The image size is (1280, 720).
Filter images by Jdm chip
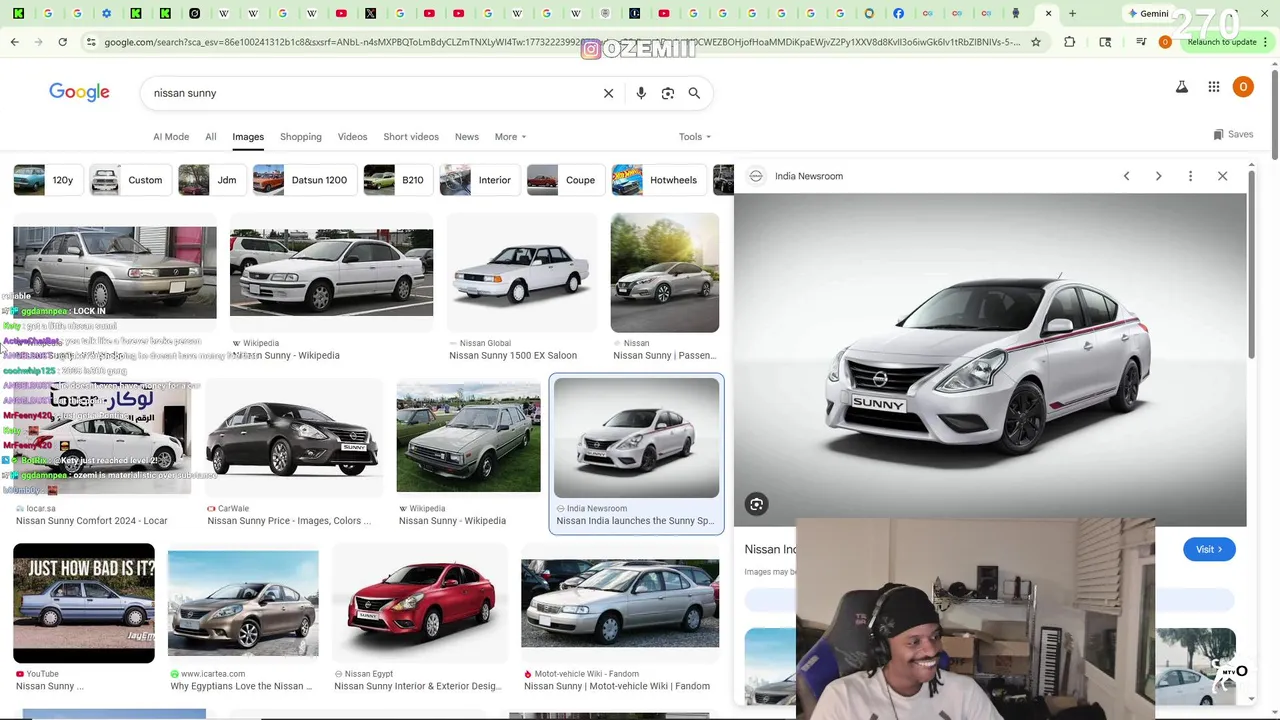coord(210,180)
